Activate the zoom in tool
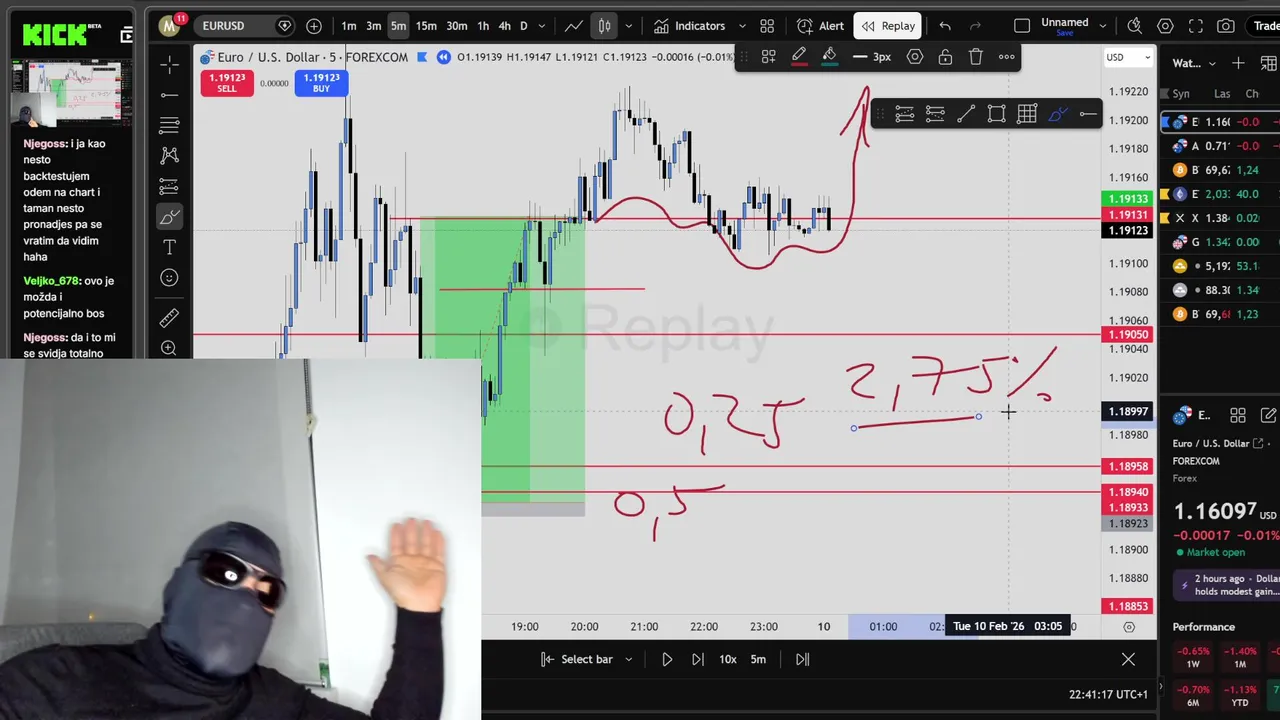This screenshot has width=1280, height=720. [169, 348]
